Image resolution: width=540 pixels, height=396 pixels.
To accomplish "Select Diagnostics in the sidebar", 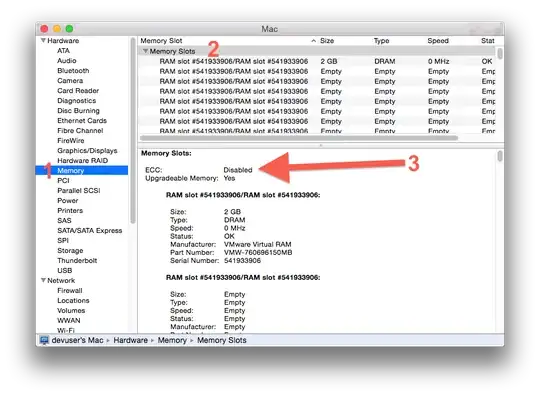I will tap(76, 101).
